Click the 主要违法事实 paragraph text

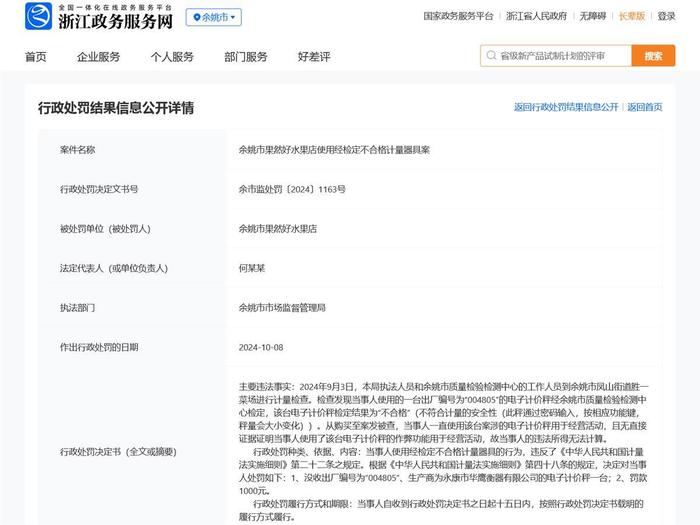point(443,412)
